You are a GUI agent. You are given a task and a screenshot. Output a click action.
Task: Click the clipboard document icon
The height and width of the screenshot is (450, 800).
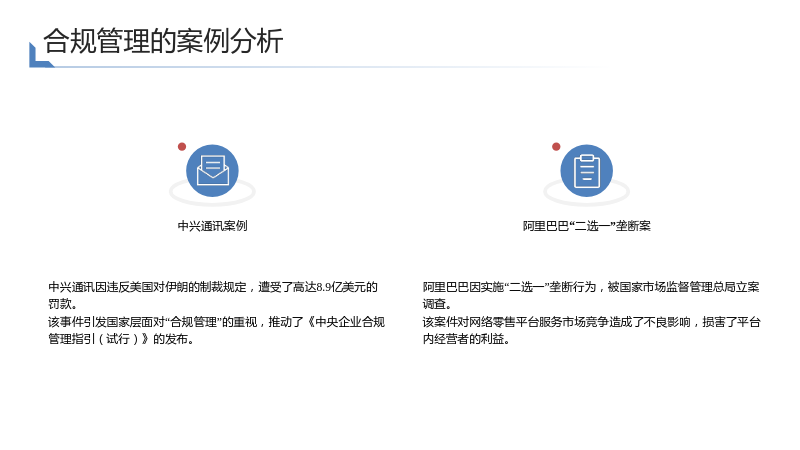click(x=587, y=170)
